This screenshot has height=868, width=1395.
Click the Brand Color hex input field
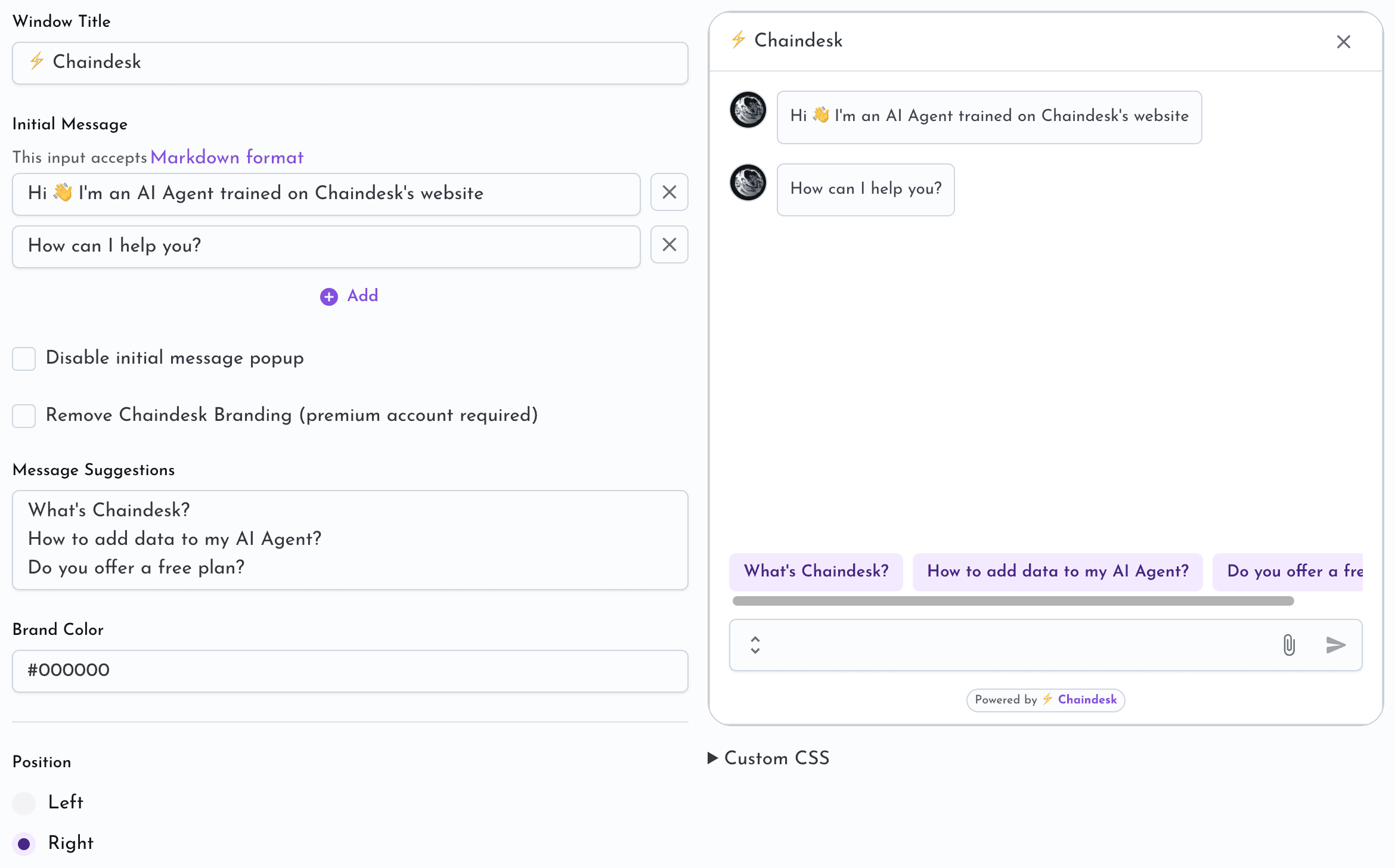tap(350, 671)
